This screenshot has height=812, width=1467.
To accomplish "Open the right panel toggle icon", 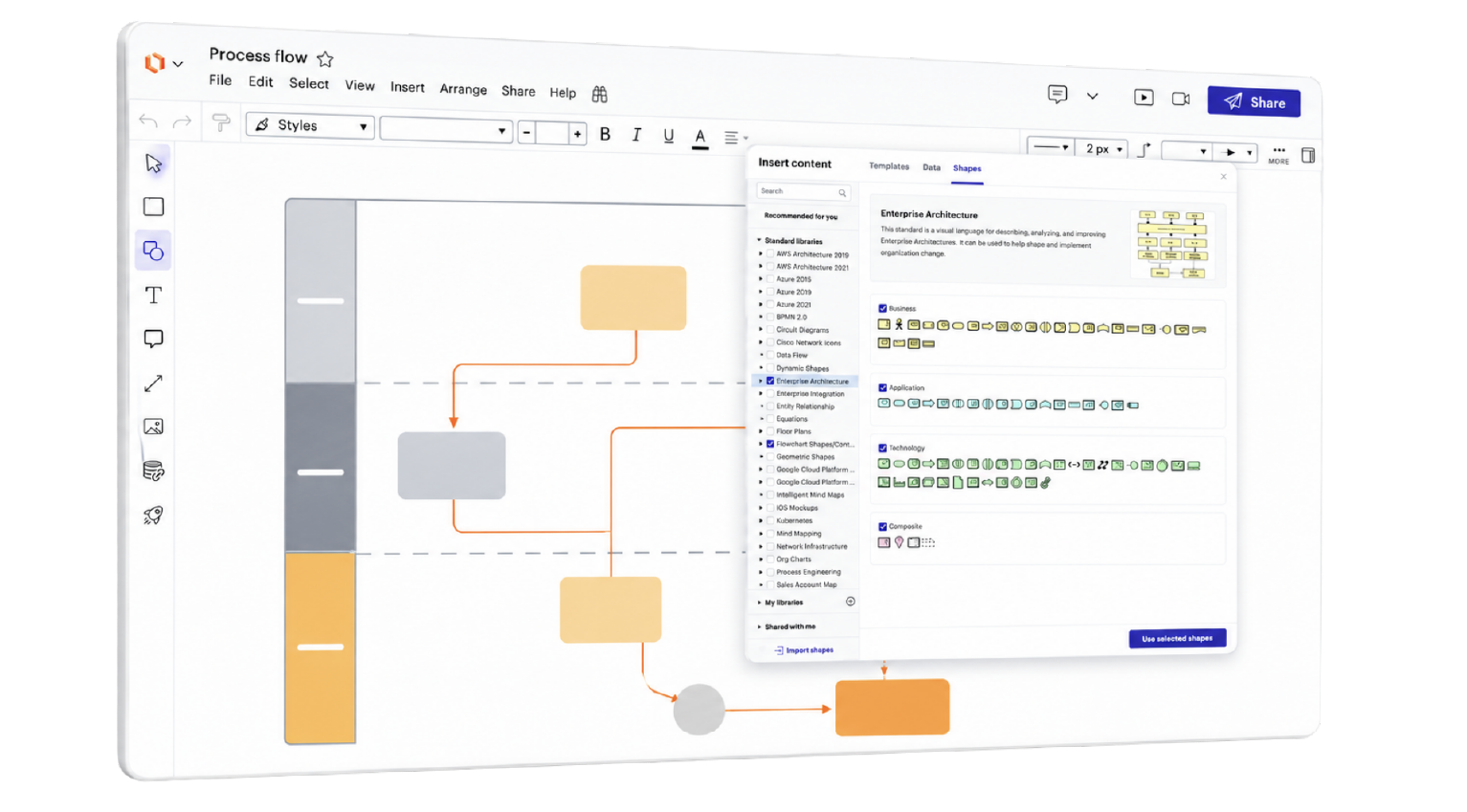I will click(1308, 155).
